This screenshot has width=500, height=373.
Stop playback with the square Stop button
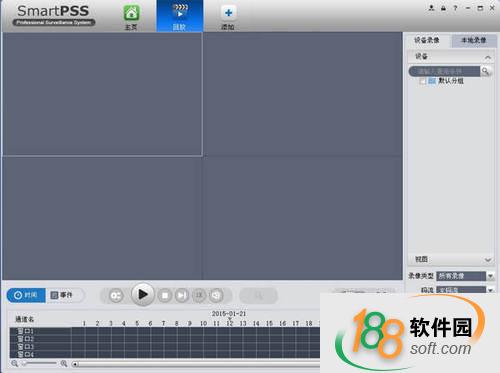(x=165, y=296)
